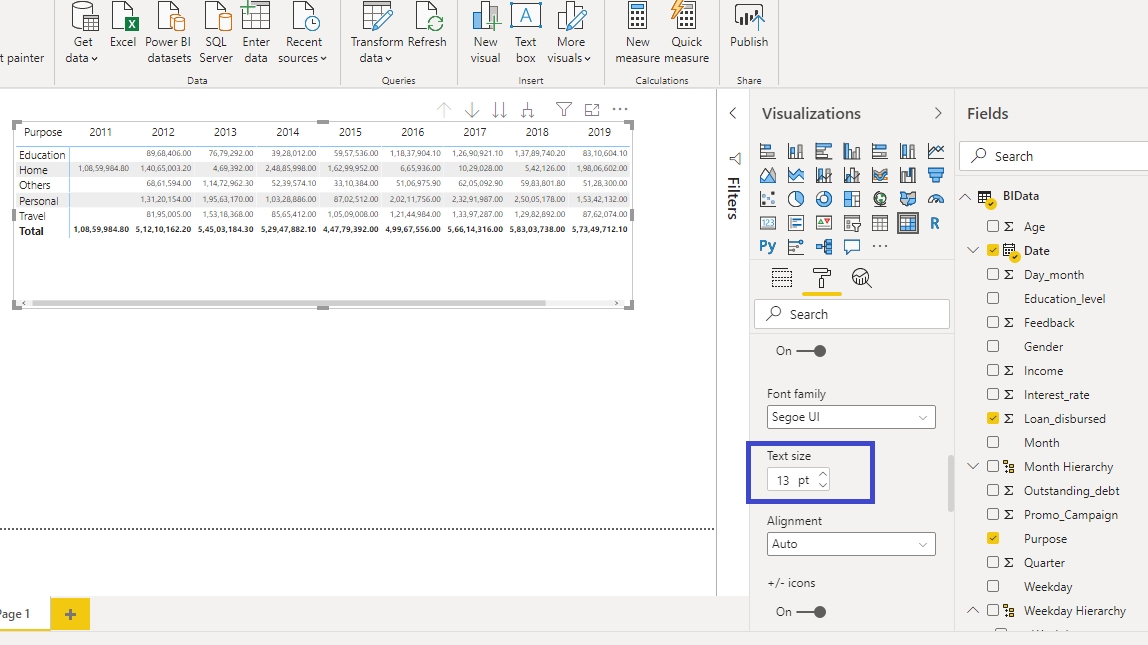The width and height of the screenshot is (1148, 645).
Task: Click the focus mode icon on visual
Action: 592,110
